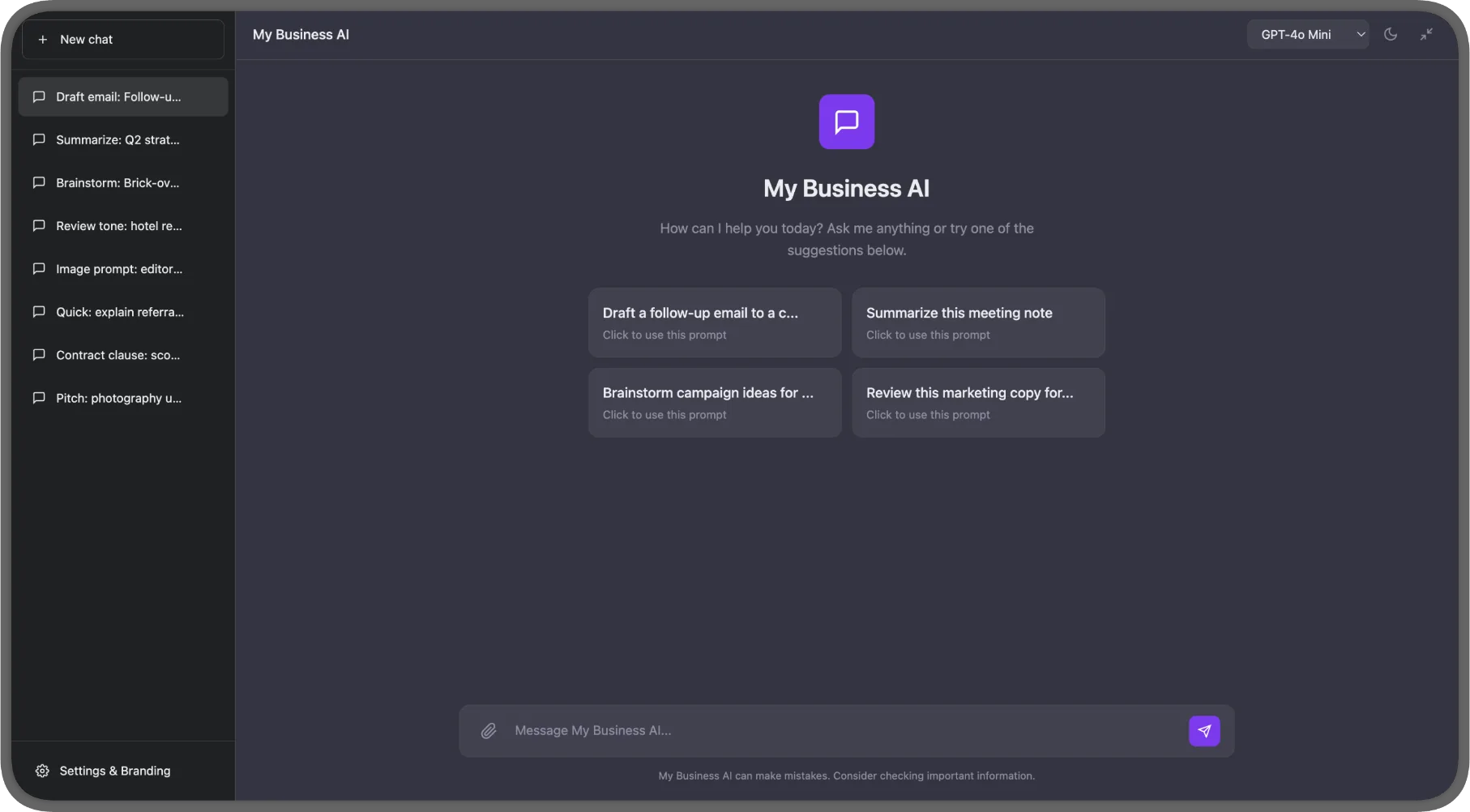Open 'Pitch: photography u...' conversation
Image resolution: width=1470 pixels, height=812 pixels.
(123, 397)
